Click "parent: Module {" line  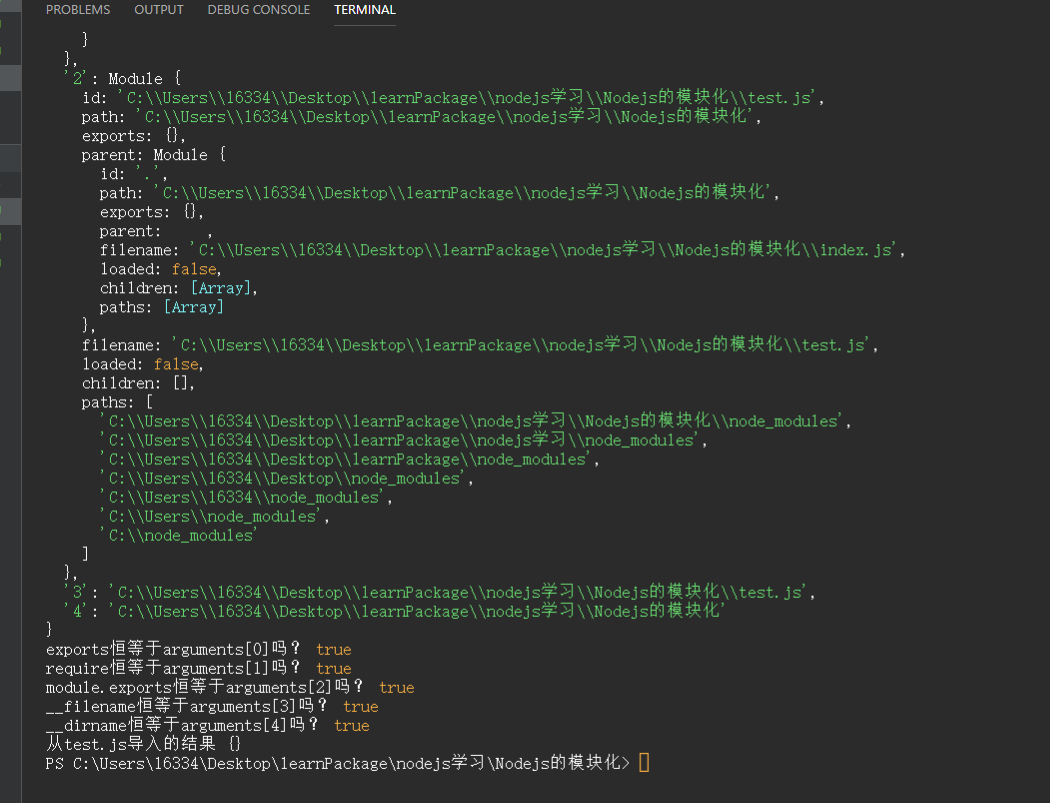tap(153, 155)
